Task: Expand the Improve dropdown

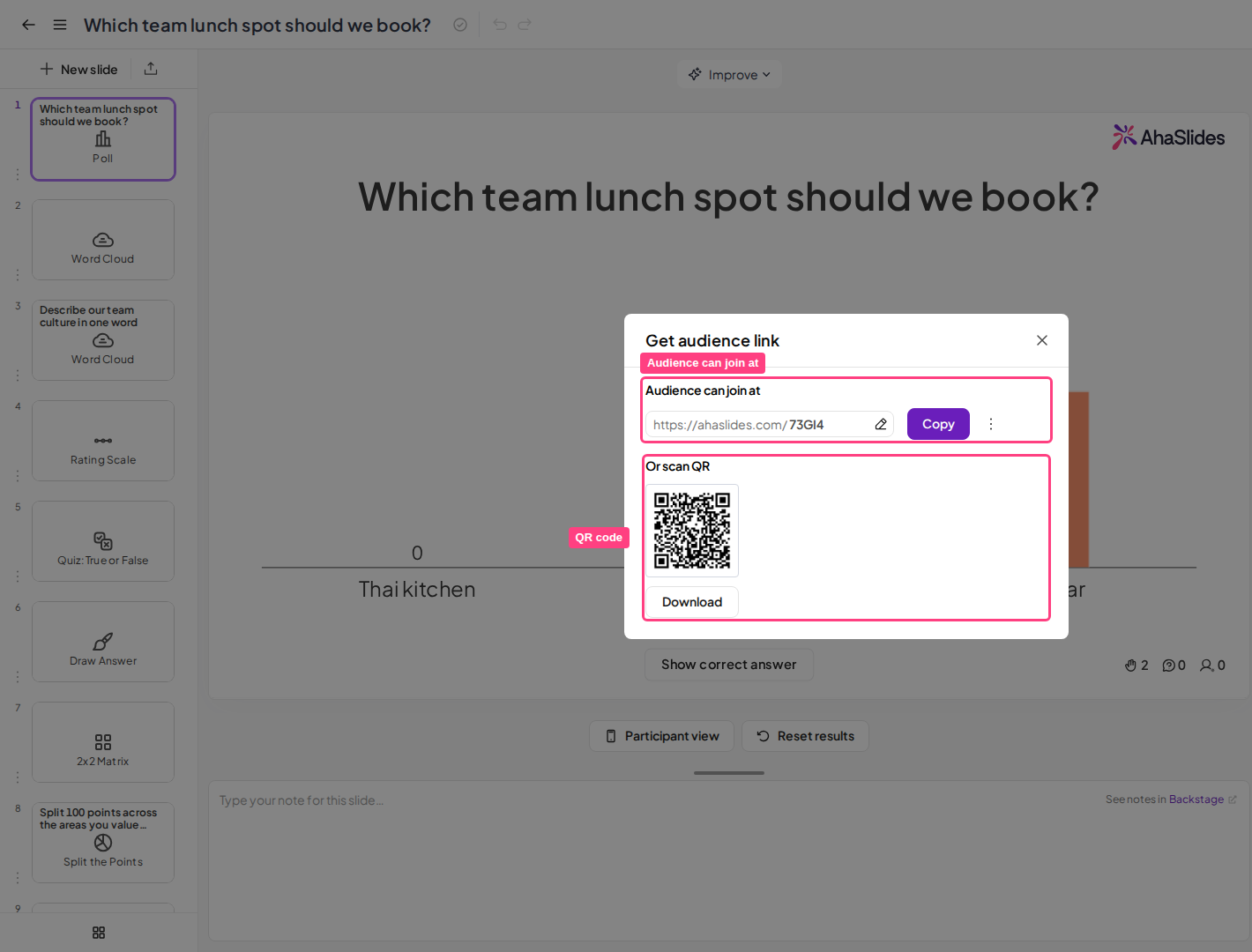Action: (x=729, y=75)
